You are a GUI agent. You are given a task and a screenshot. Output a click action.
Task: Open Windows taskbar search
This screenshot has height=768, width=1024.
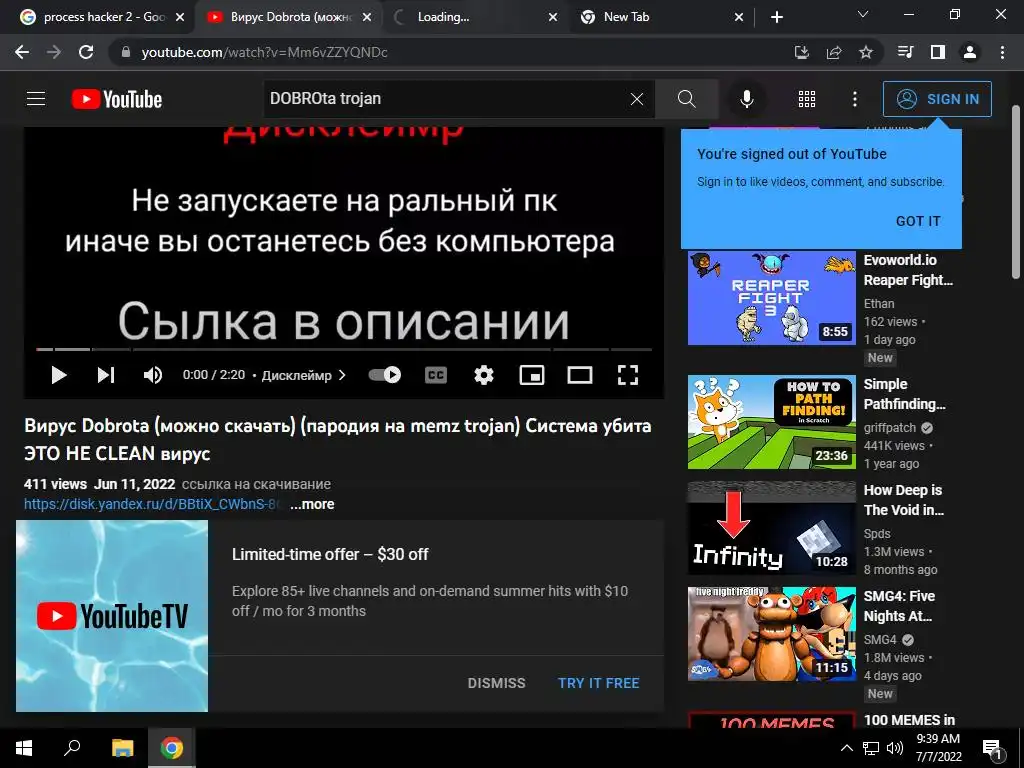click(x=72, y=748)
